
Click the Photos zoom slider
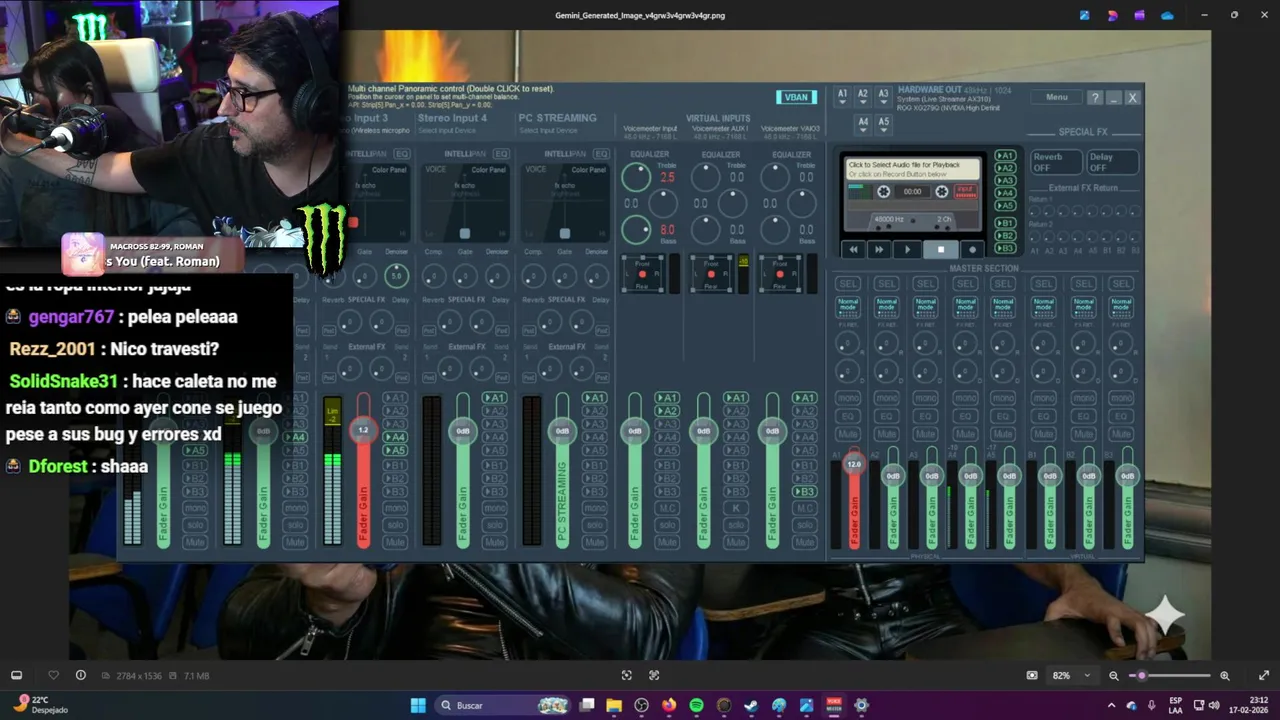1168,676
